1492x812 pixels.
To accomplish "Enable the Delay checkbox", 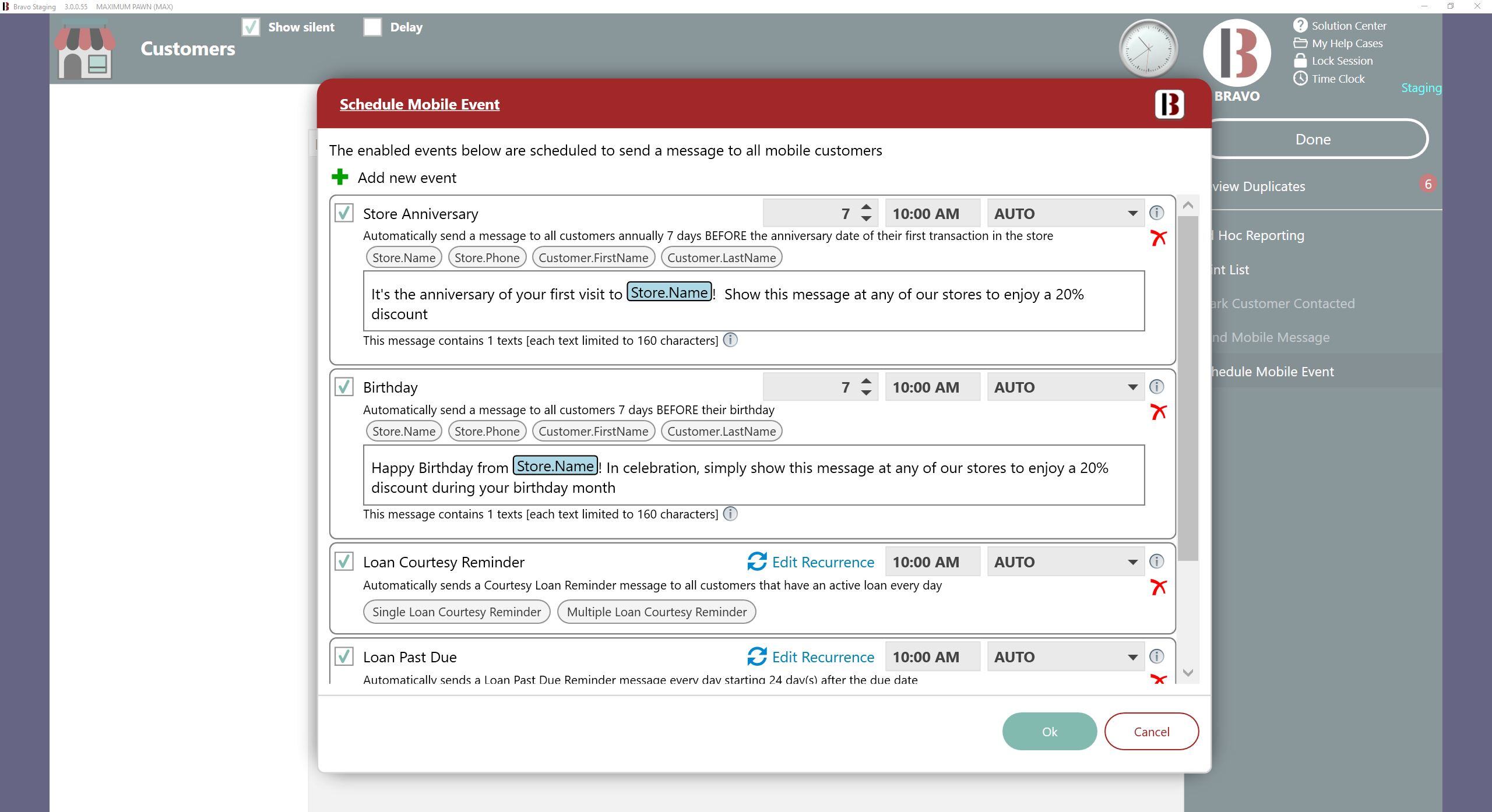I will (x=372, y=27).
